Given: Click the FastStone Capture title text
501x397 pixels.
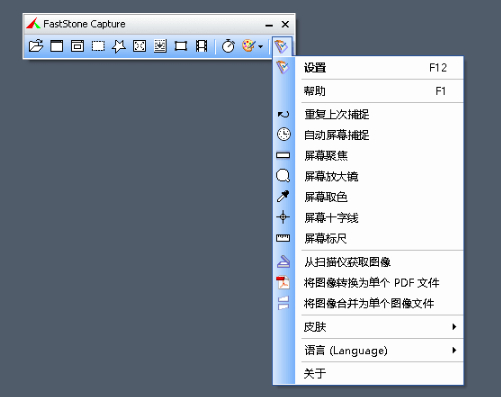Looking at the screenshot, I should click(x=84, y=24).
